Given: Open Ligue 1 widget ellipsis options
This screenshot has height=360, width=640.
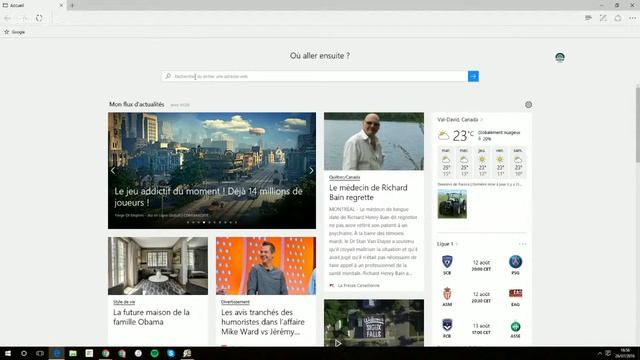Looking at the screenshot, I should (x=522, y=244).
